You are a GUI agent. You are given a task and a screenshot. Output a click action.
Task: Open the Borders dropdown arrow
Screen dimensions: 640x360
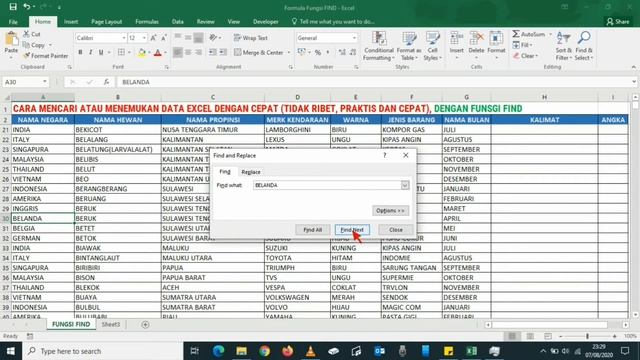click(x=129, y=52)
